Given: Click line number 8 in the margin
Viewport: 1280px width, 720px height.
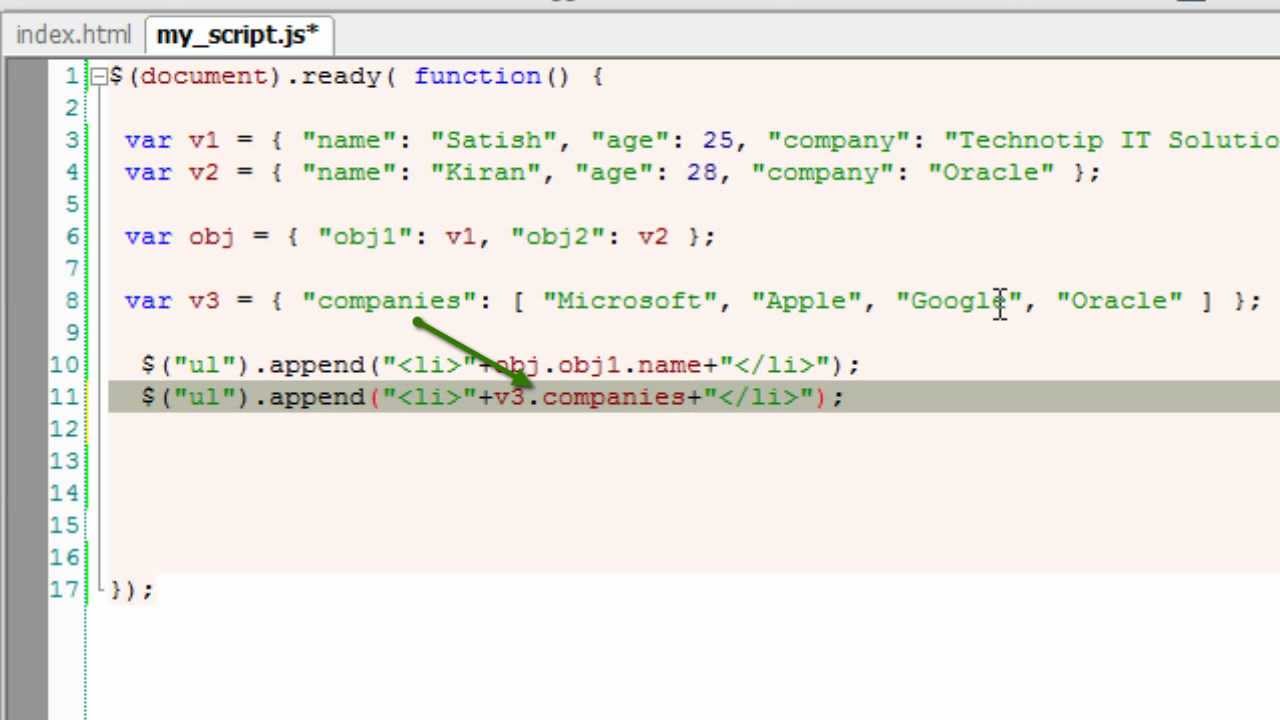Looking at the screenshot, I should tap(72, 300).
